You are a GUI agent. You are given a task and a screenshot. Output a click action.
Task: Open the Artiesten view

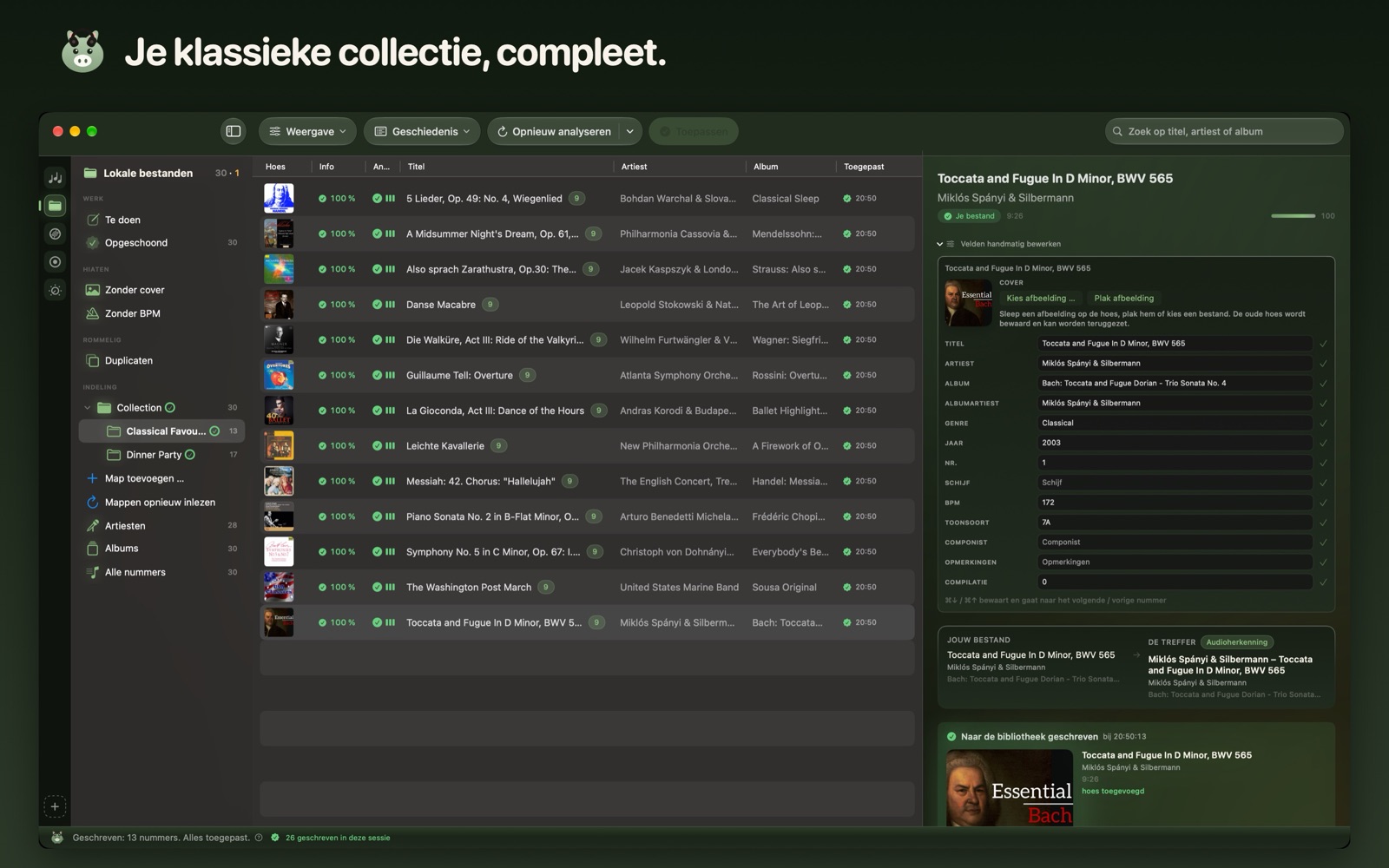coord(161,525)
